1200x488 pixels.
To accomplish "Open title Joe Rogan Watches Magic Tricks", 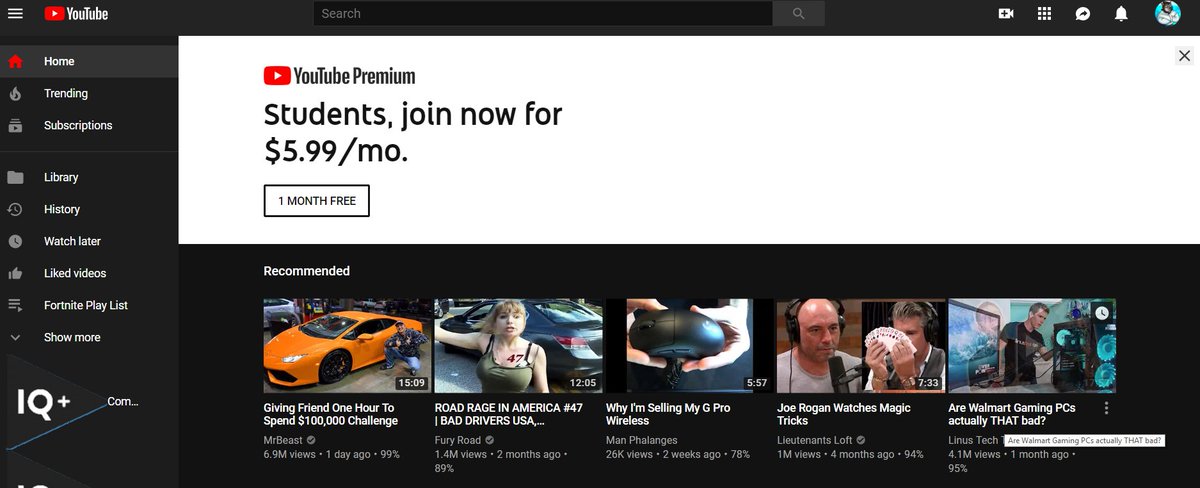I will [x=844, y=414].
